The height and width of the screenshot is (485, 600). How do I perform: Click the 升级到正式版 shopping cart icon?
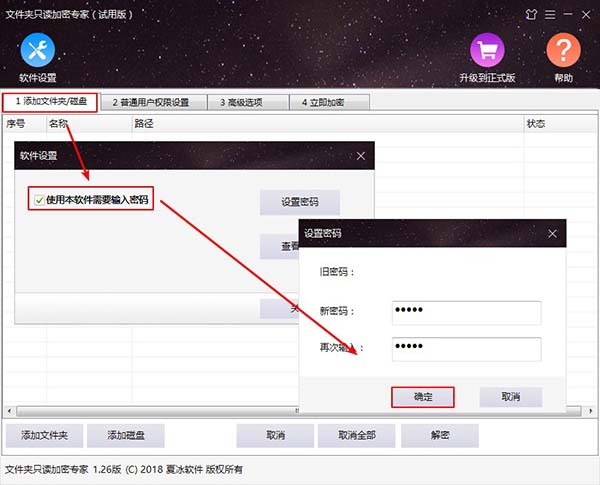coord(487,50)
